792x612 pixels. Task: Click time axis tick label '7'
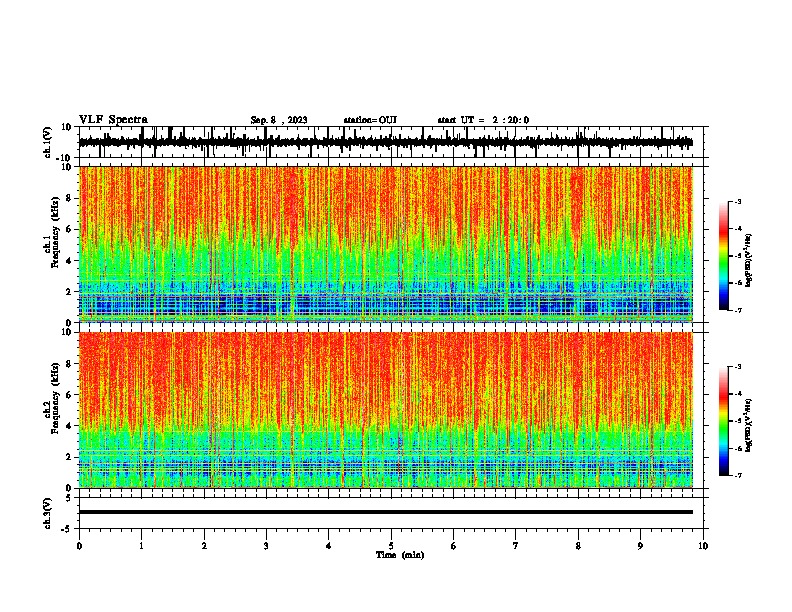(516, 546)
